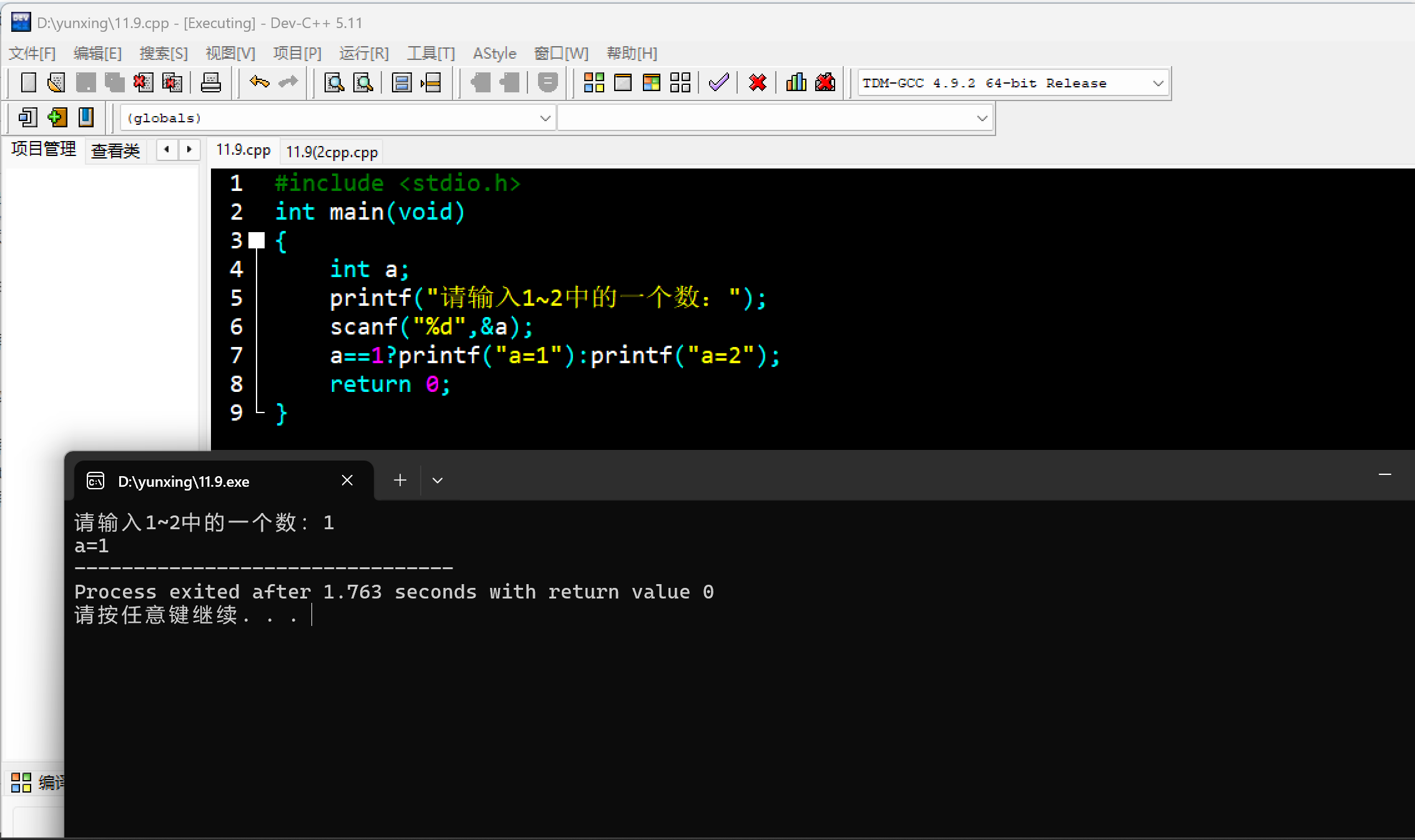Click the Print icon in toolbar
The image size is (1415, 840).
pyautogui.click(x=210, y=82)
